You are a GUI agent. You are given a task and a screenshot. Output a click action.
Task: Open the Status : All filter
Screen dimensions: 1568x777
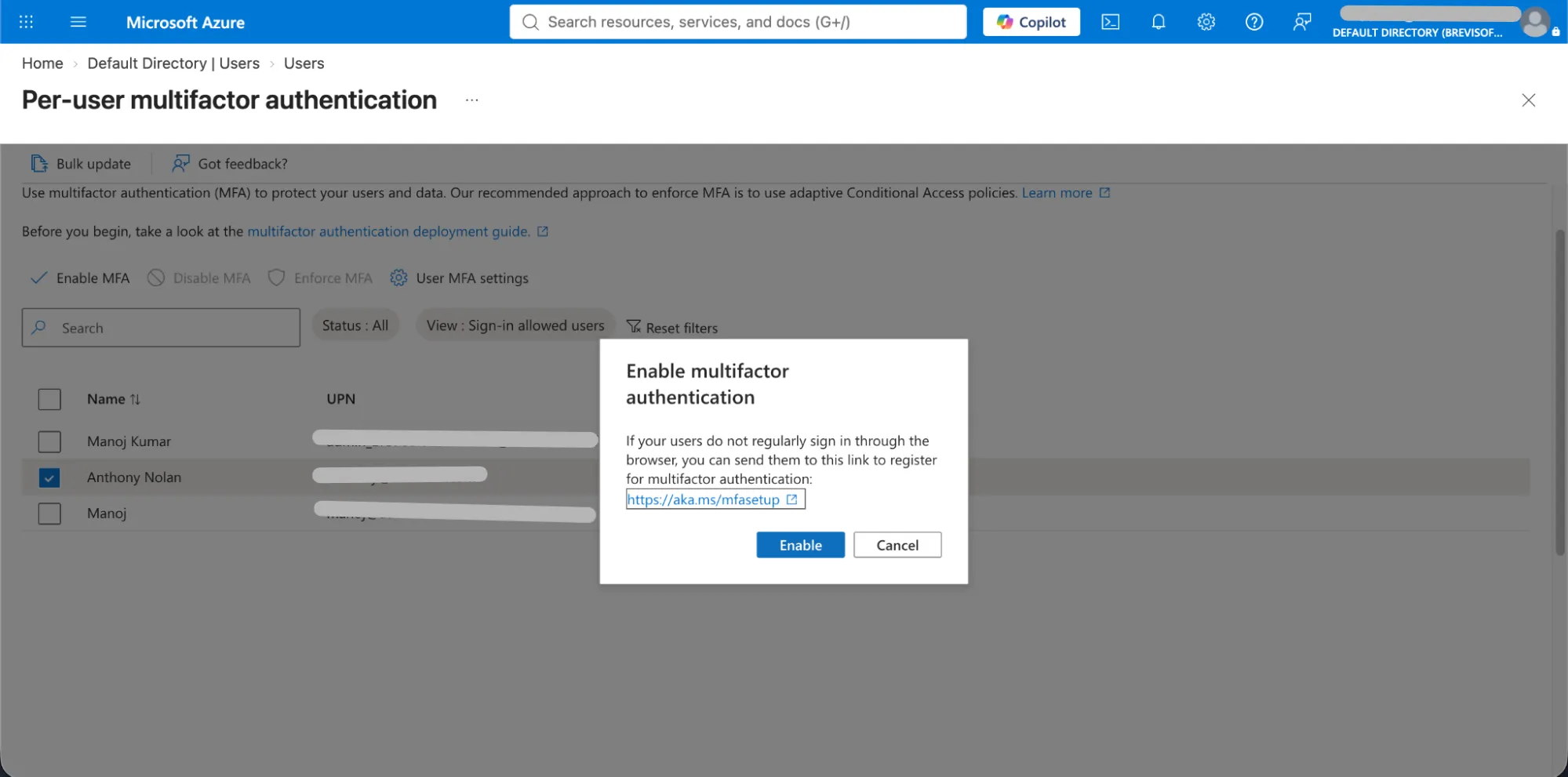tap(355, 325)
